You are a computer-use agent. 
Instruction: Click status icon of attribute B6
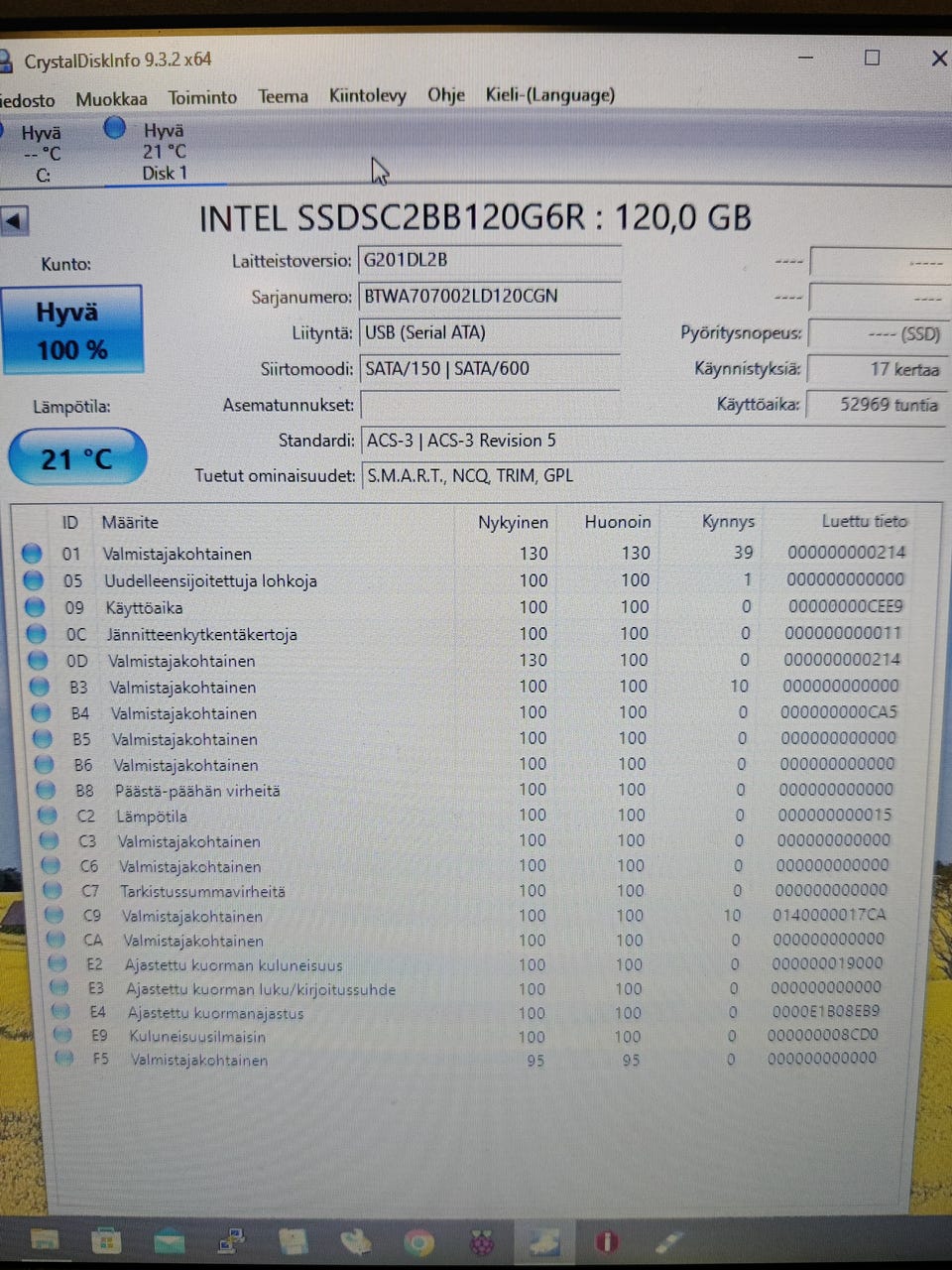point(45,764)
